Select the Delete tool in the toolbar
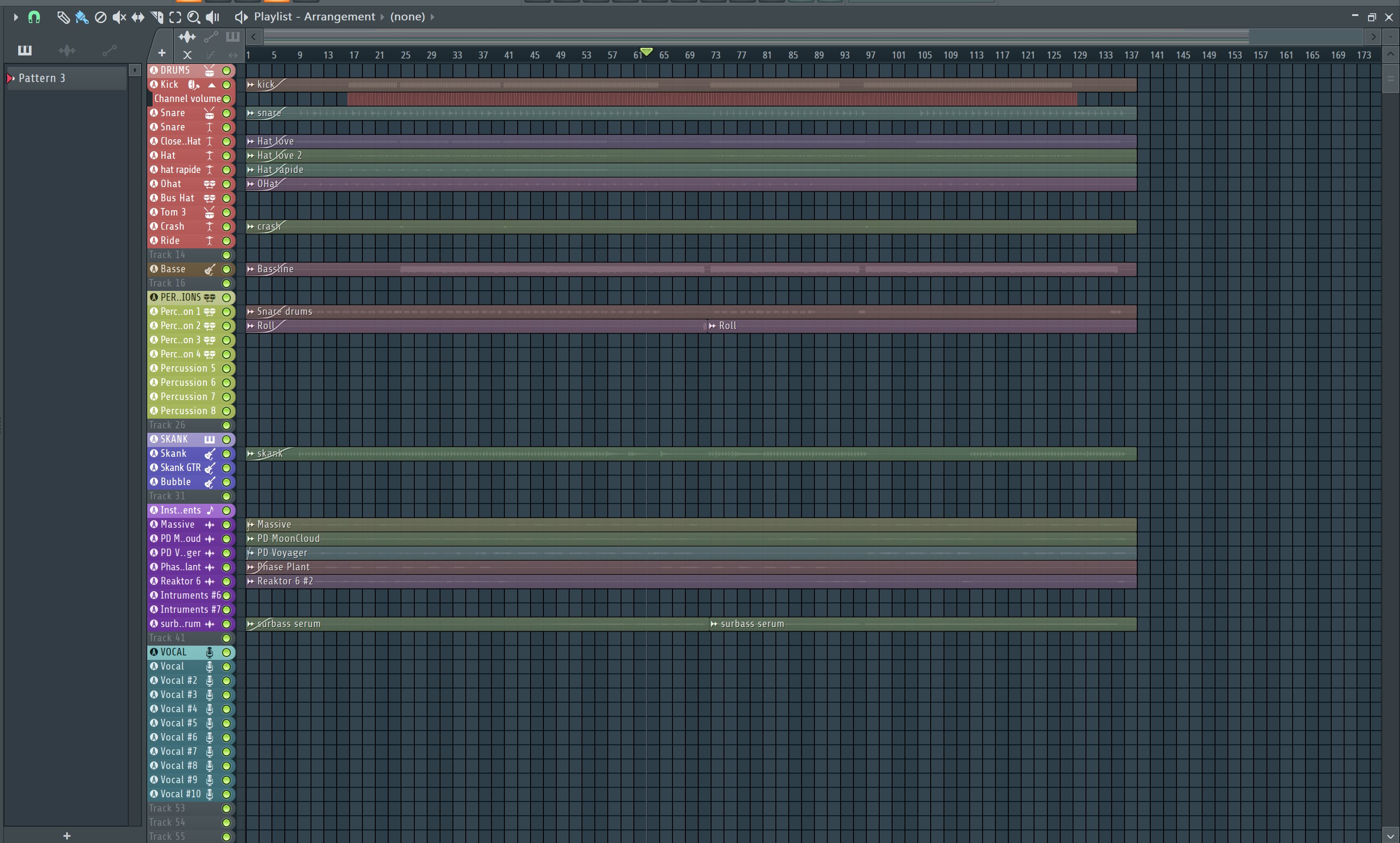Screen dimensions: 1400x843 click(101, 18)
